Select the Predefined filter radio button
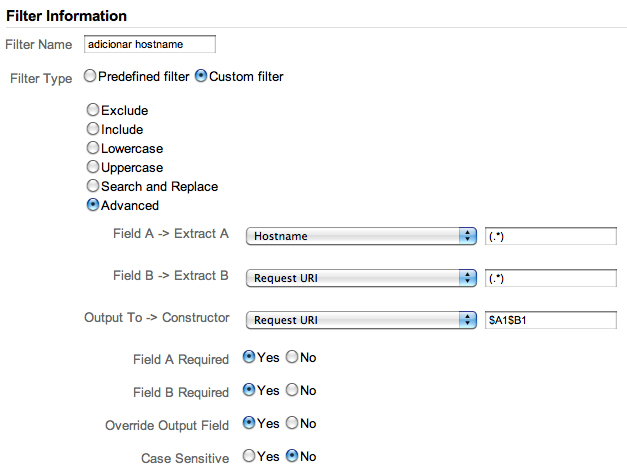Image resolution: width=627 pixels, height=476 pixels. [x=91, y=76]
